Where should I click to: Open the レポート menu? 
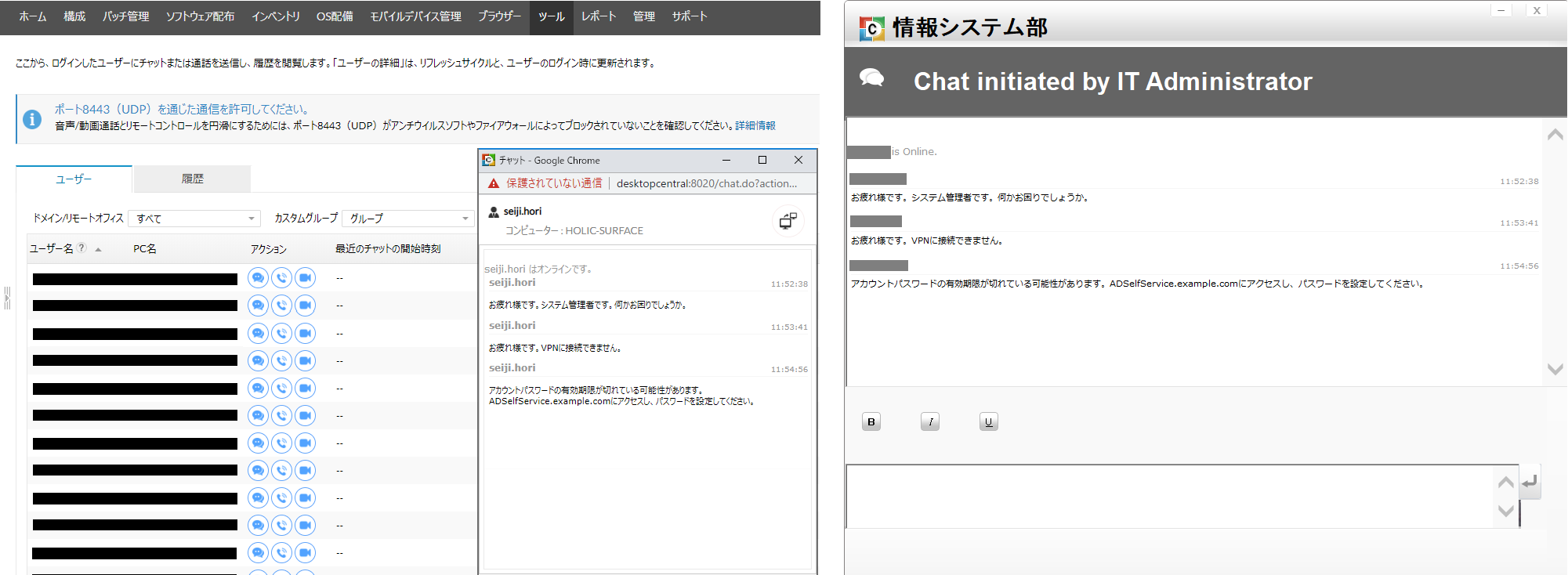tap(599, 16)
